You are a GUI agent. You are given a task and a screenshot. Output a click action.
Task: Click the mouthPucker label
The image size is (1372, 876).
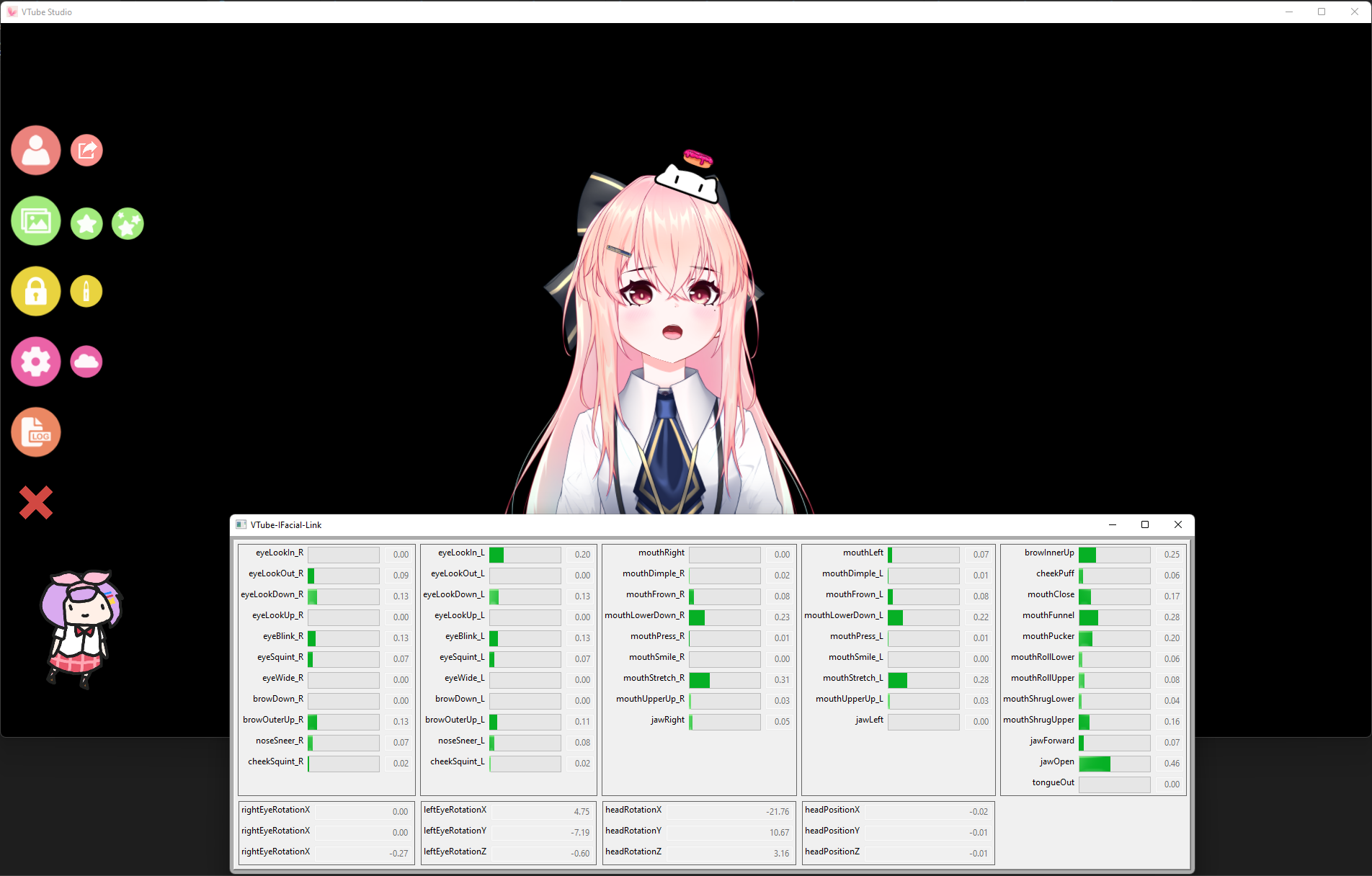coord(1048,636)
